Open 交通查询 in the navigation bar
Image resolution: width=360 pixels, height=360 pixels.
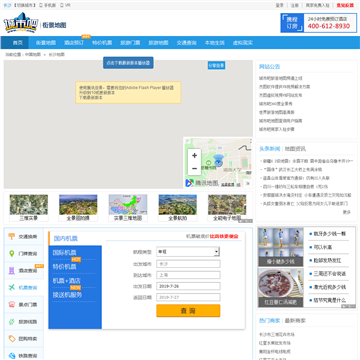[187, 43]
